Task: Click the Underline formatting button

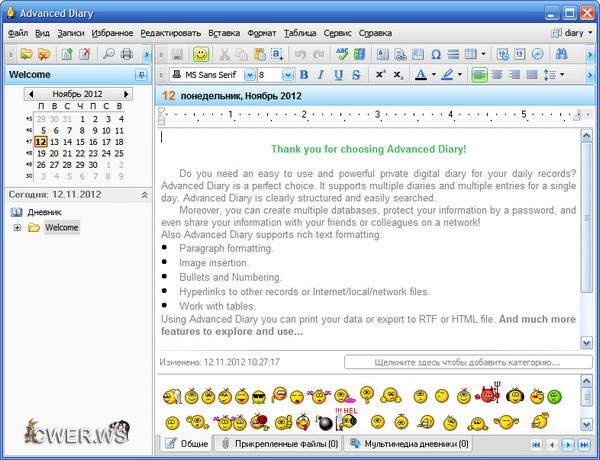Action: (x=338, y=75)
